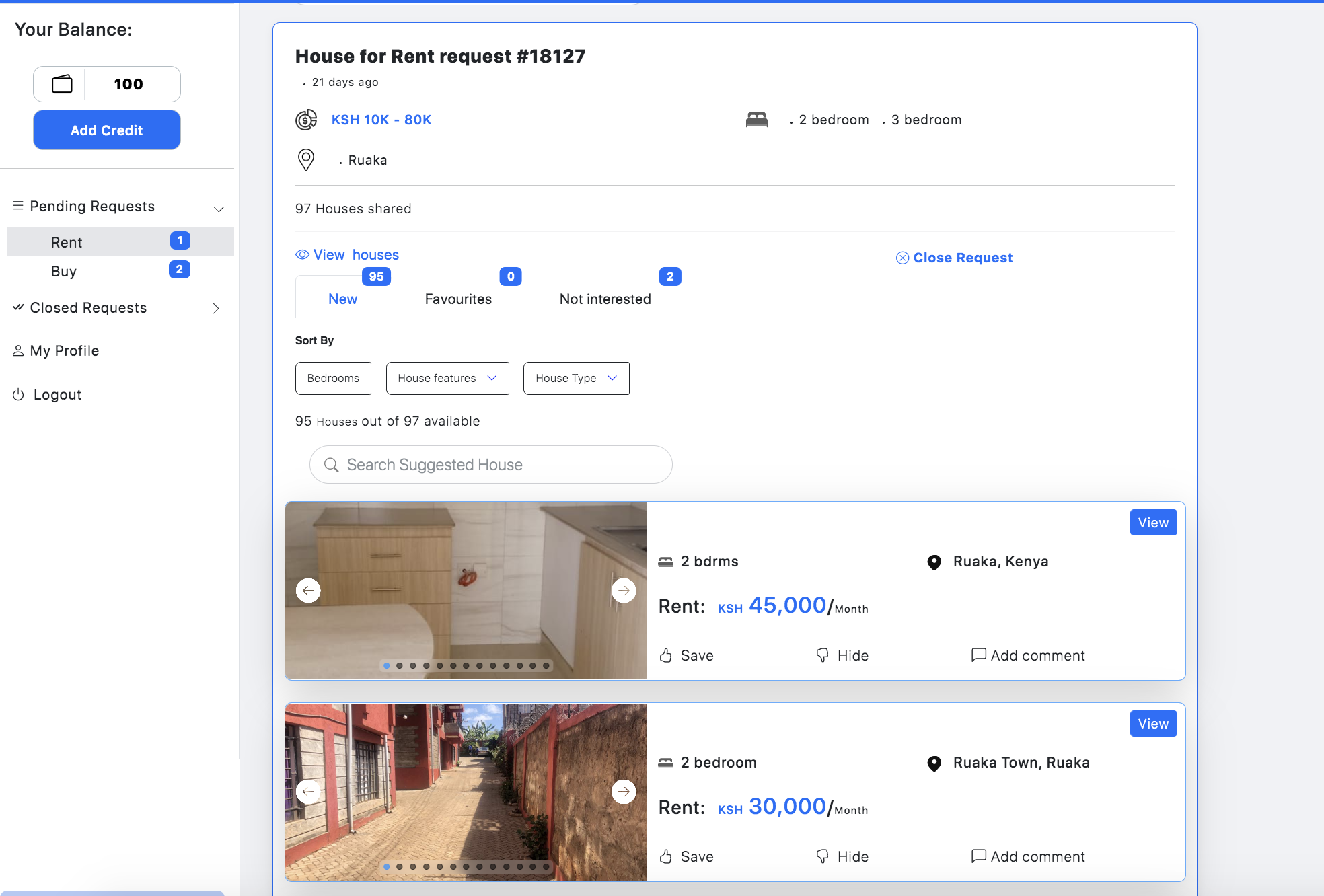Screen dimensions: 1324x896
Task: Save the Ruaka Town 30,000 house
Action: coord(686,856)
